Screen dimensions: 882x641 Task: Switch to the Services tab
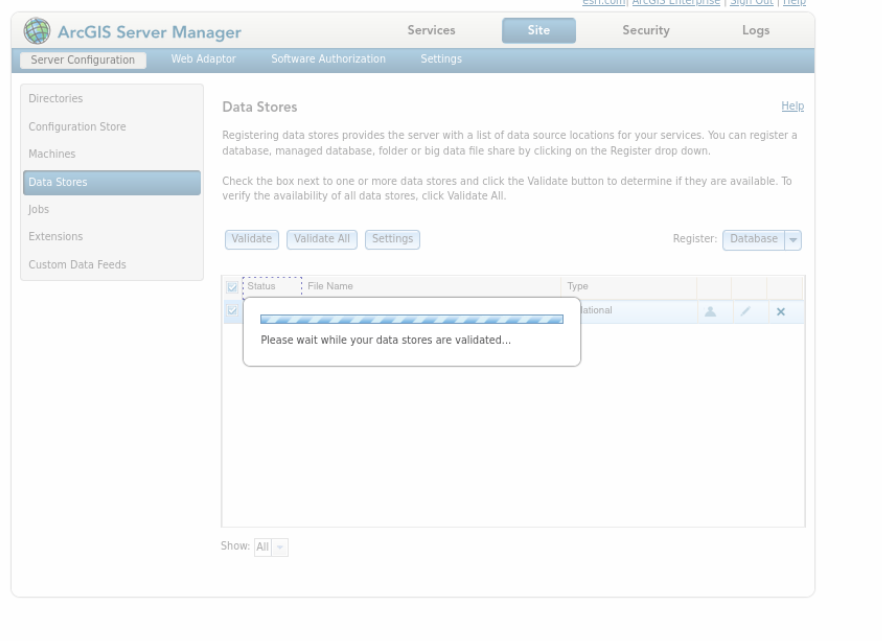[x=431, y=30]
